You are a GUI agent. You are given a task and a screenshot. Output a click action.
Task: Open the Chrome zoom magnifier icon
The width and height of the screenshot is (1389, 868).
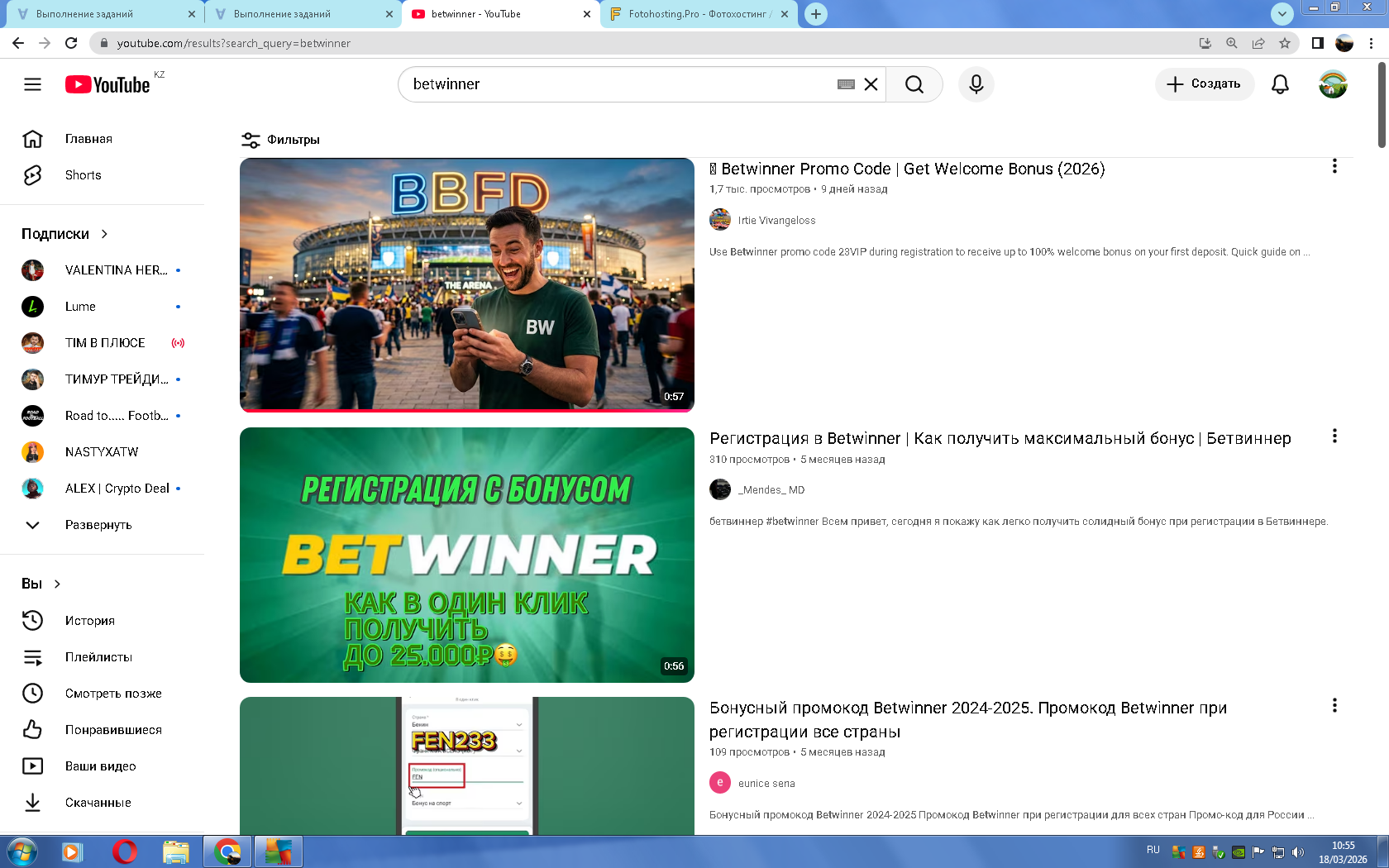click(x=1232, y=43)
